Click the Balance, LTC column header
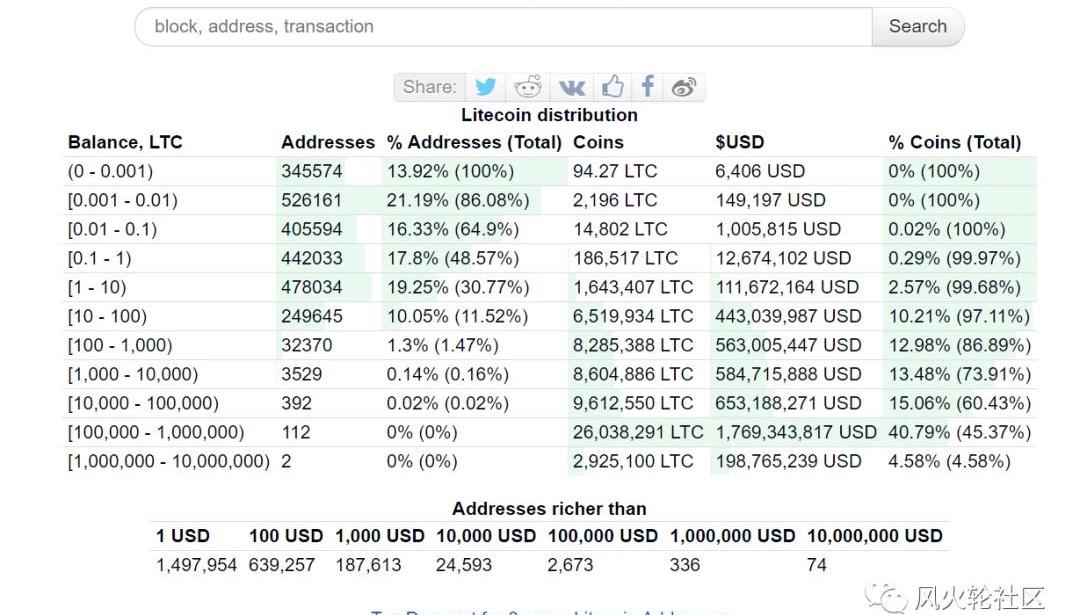Viewport: 1080px width, 615px height. [x=125, y=142]
